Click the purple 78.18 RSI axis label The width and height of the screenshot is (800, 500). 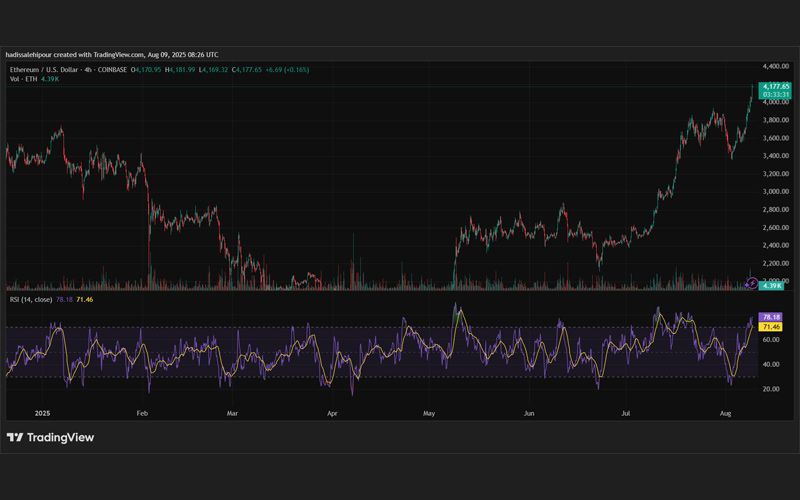click(770, 317)
